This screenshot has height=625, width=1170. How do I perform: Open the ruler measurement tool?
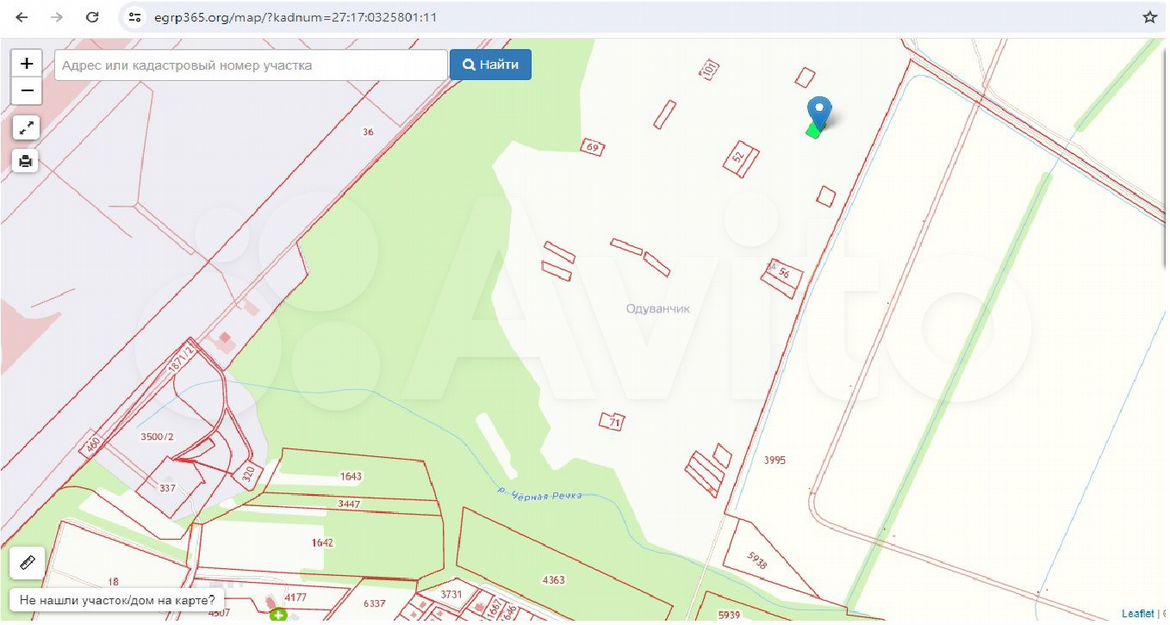click(x=26, y=562)
